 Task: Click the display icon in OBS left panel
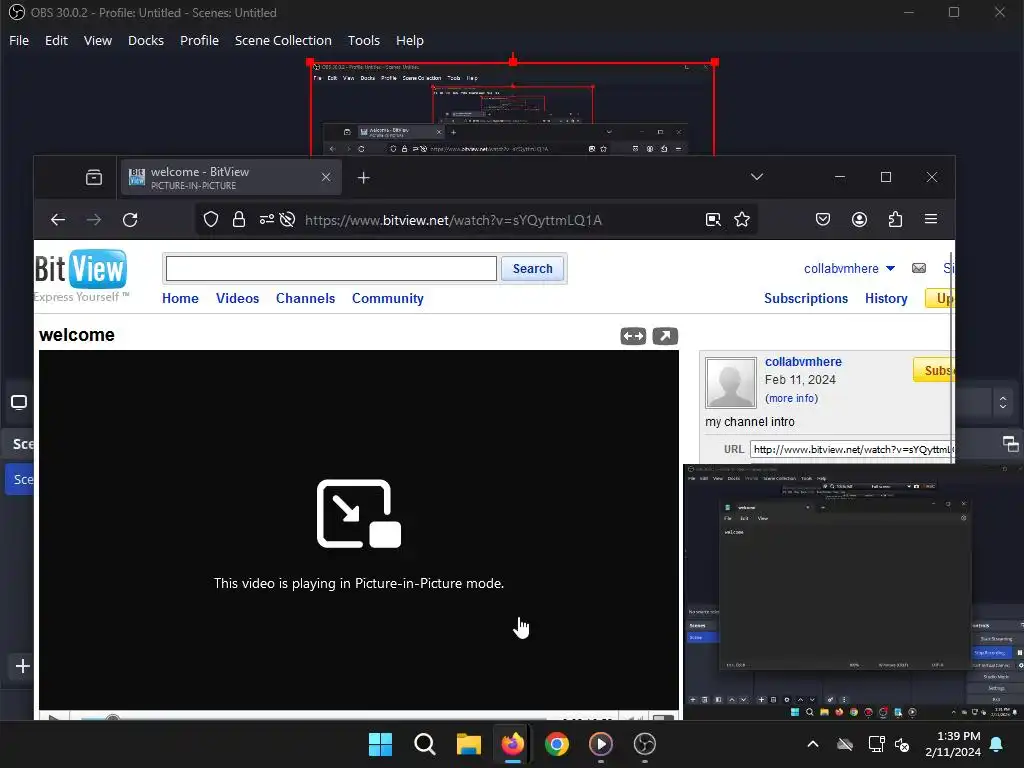pyautogui.click(x=19, y=402)
